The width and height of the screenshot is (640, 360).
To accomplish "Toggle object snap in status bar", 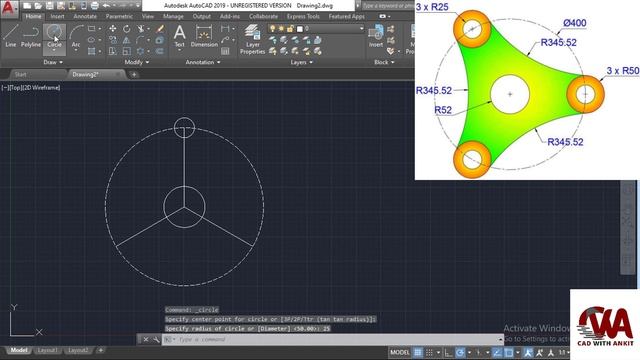I will [509, 352].
